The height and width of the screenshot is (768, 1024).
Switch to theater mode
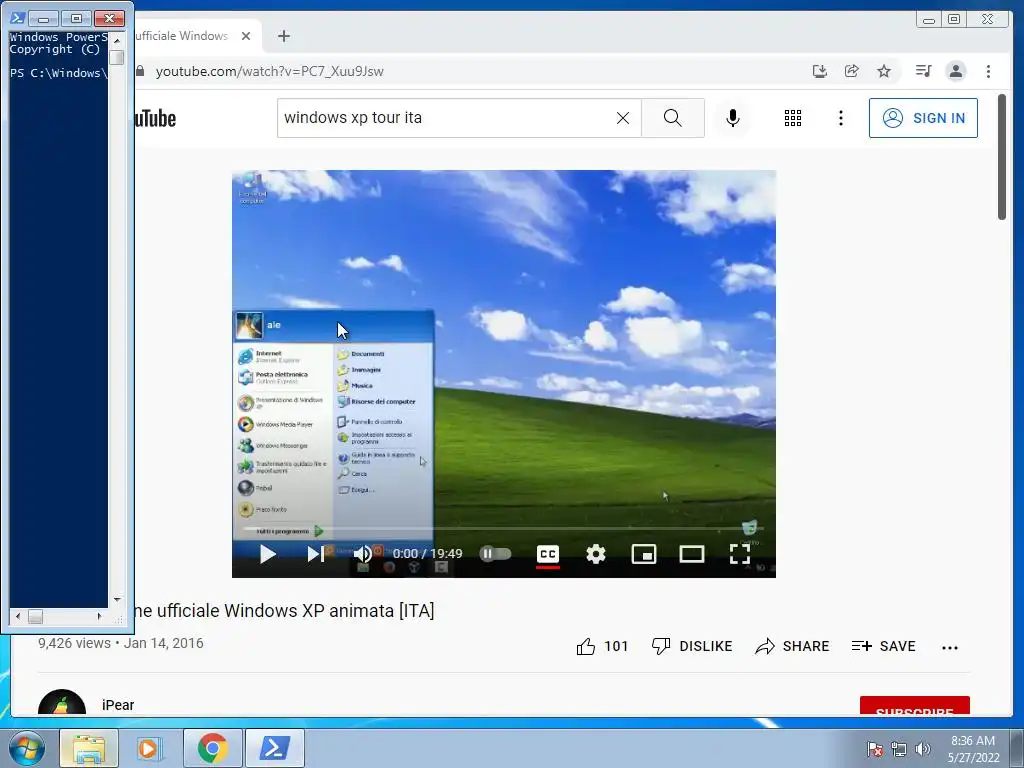(692, 554)
